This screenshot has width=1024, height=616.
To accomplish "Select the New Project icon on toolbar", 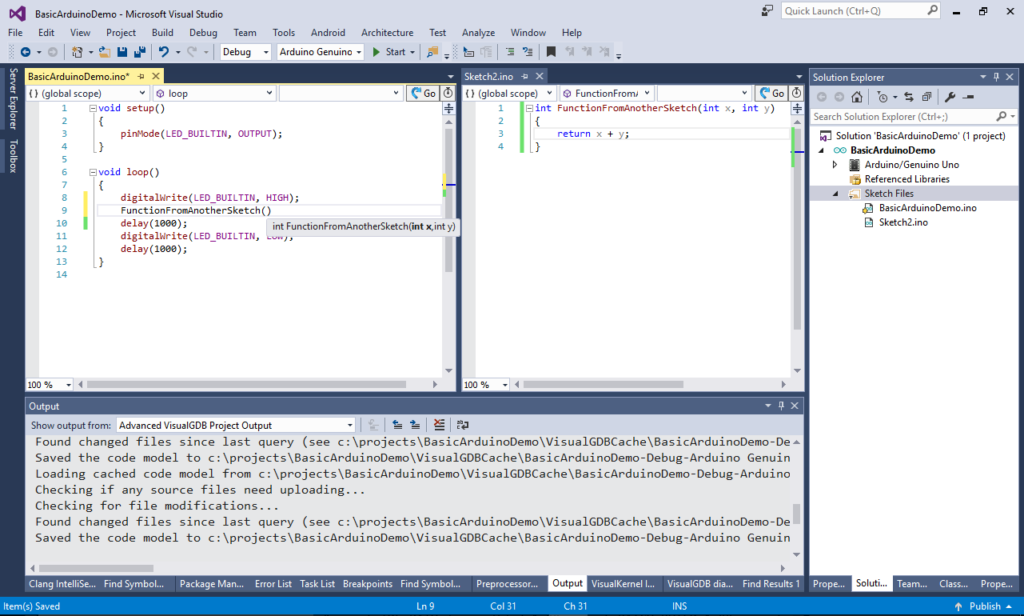I will tap(77, 51).
